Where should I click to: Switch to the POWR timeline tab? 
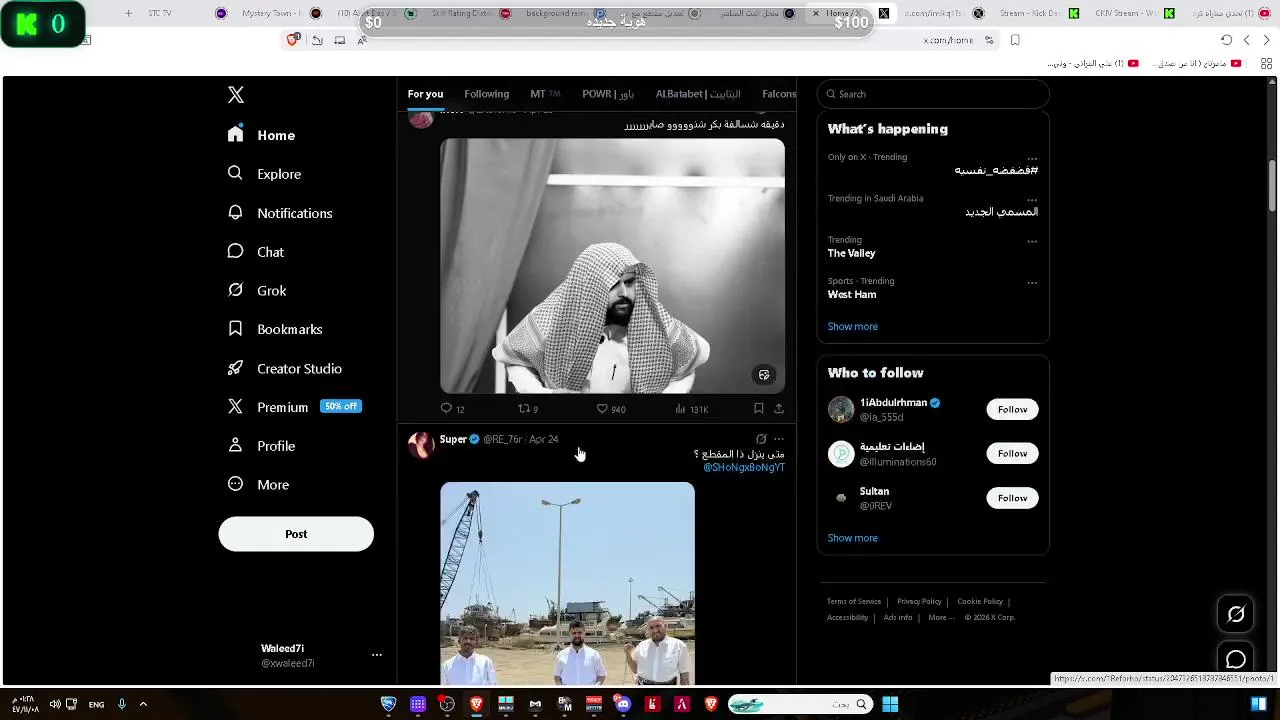click(608, 94)
